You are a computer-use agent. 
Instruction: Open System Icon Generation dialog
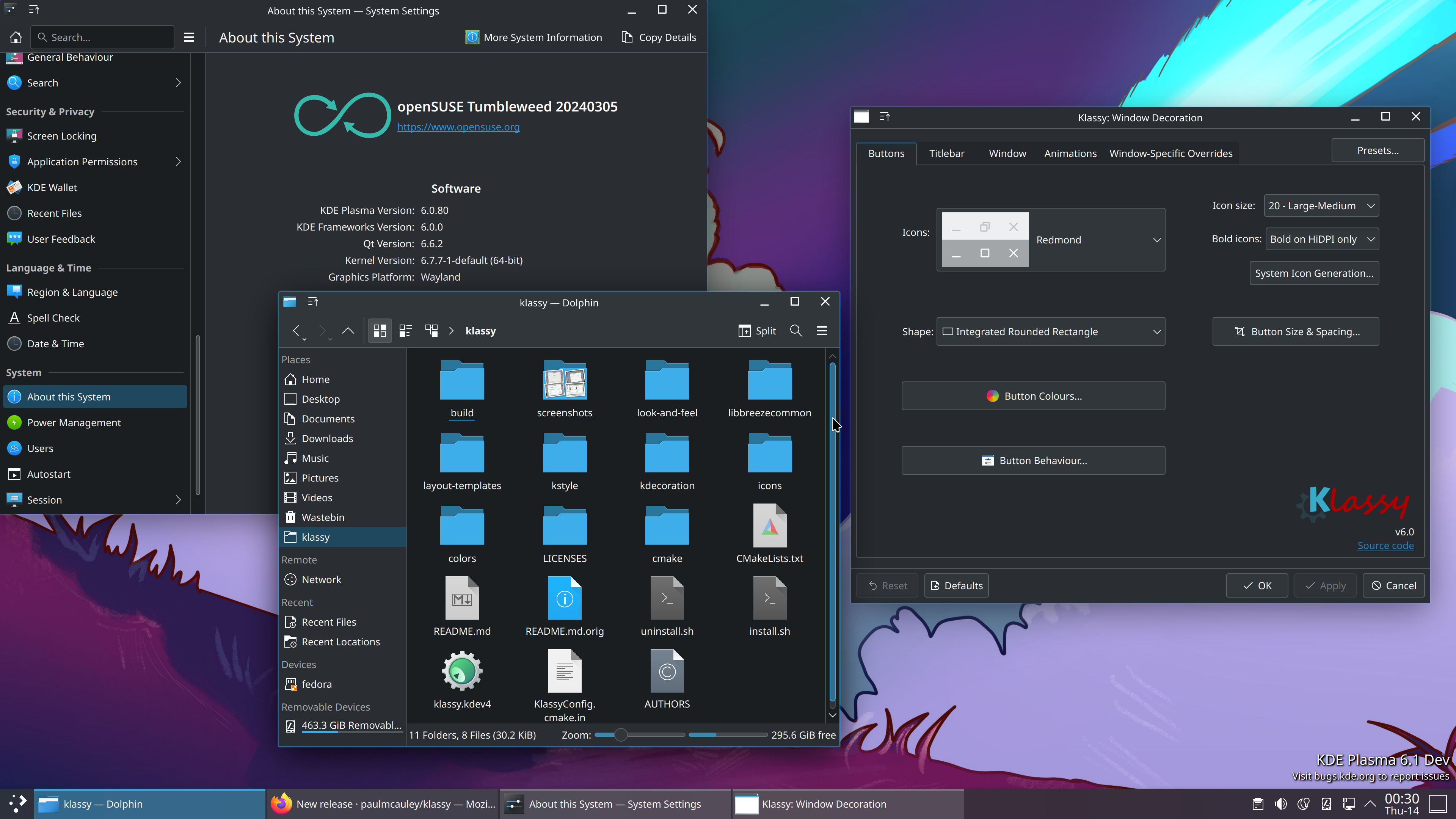tap(1314, 273)
